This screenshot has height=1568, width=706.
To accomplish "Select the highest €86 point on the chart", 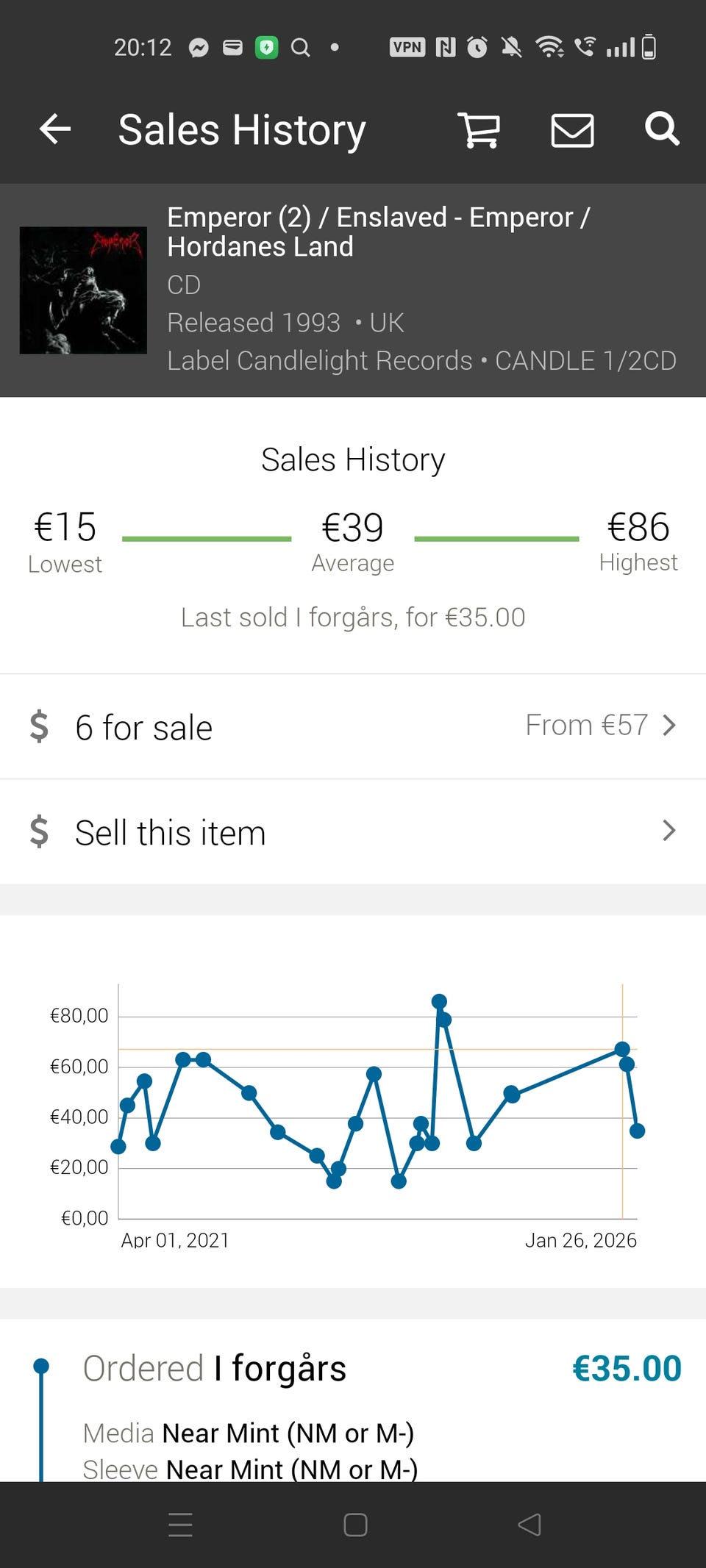I will [x=439, y=1001].
